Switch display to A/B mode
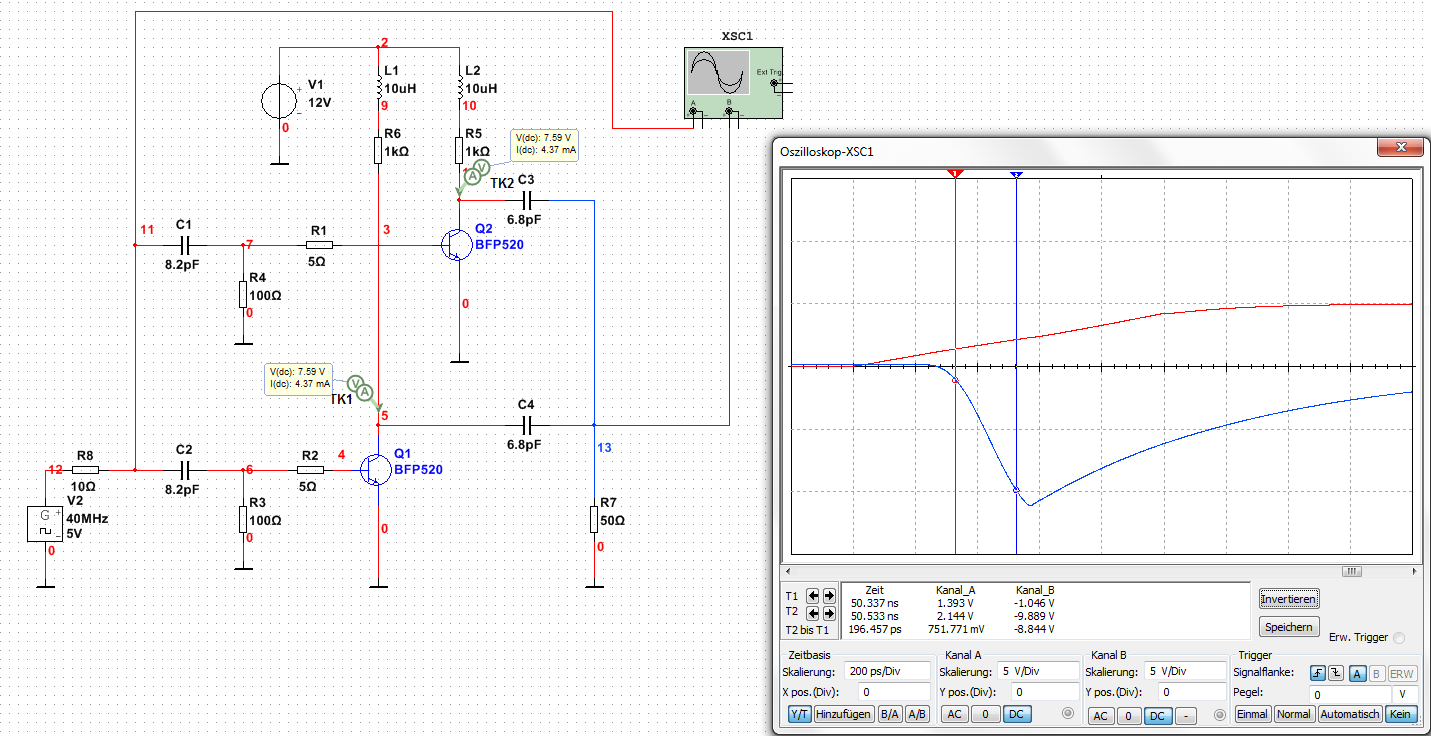The image size is (1431, 736). click(917, 715)
